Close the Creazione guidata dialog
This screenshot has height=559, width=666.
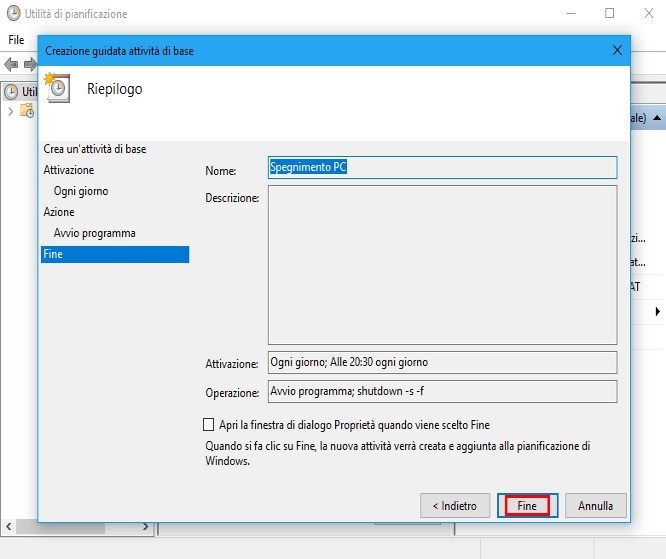(x=616, y=50)
